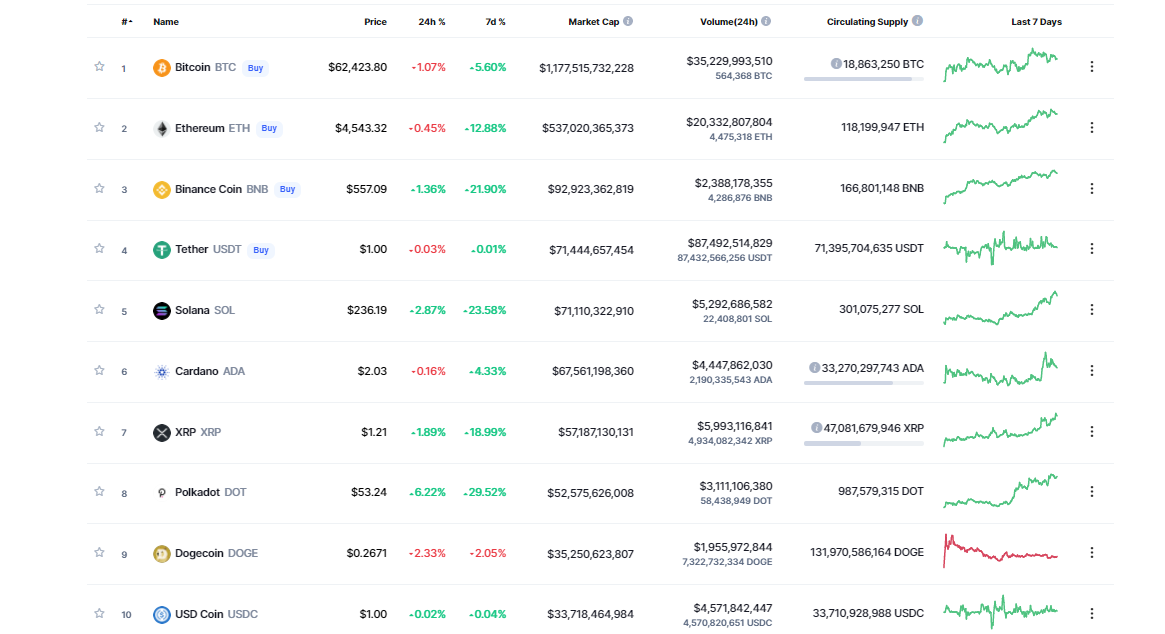Open USD Coin row options menu
1165x634 pixels.
pos(1091,614)
